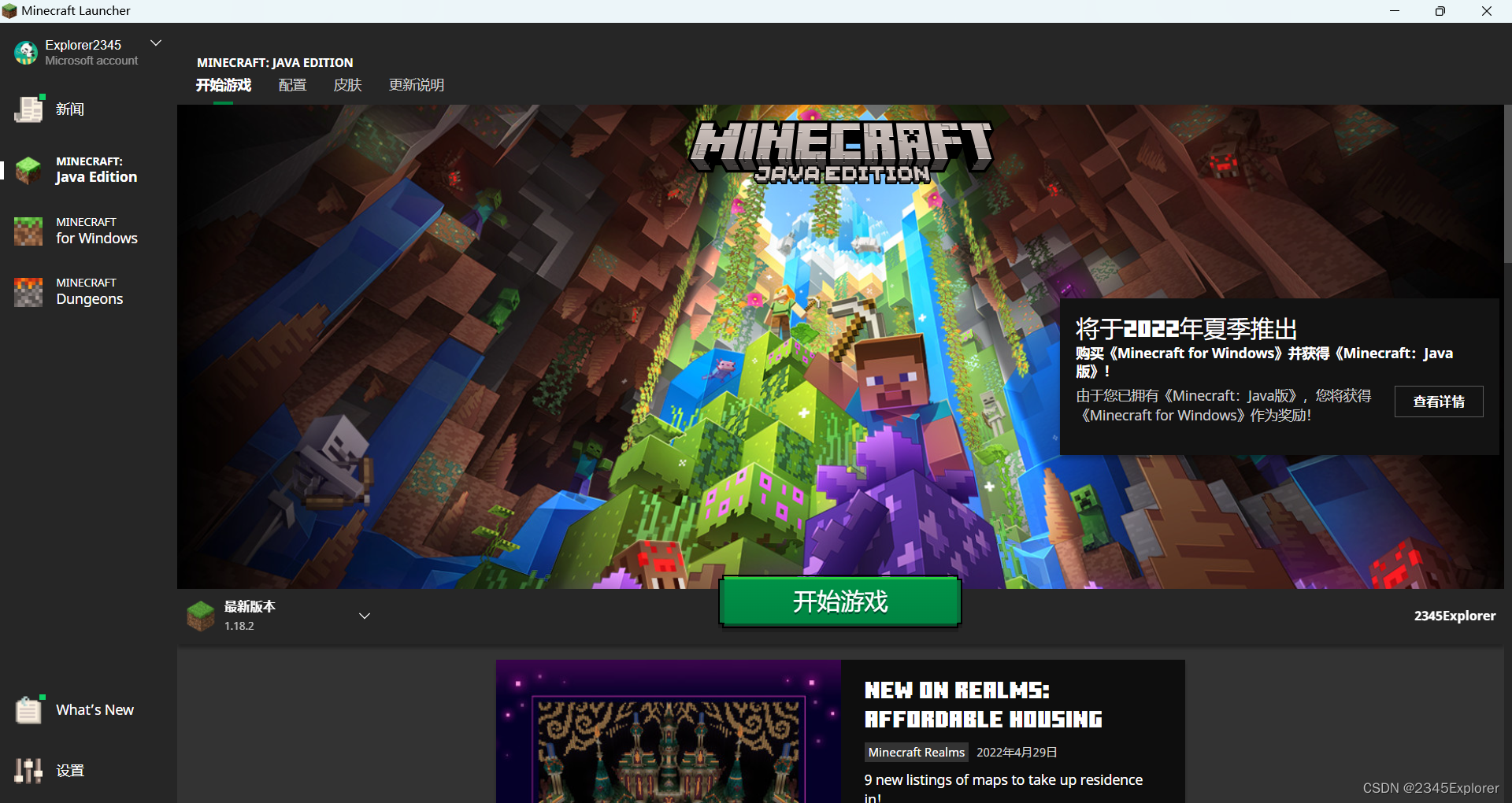This screenshot has height=803, width=1512.
Task: Click the 将于2022年夏季推出 banner headline
Action: point(1186,328)
